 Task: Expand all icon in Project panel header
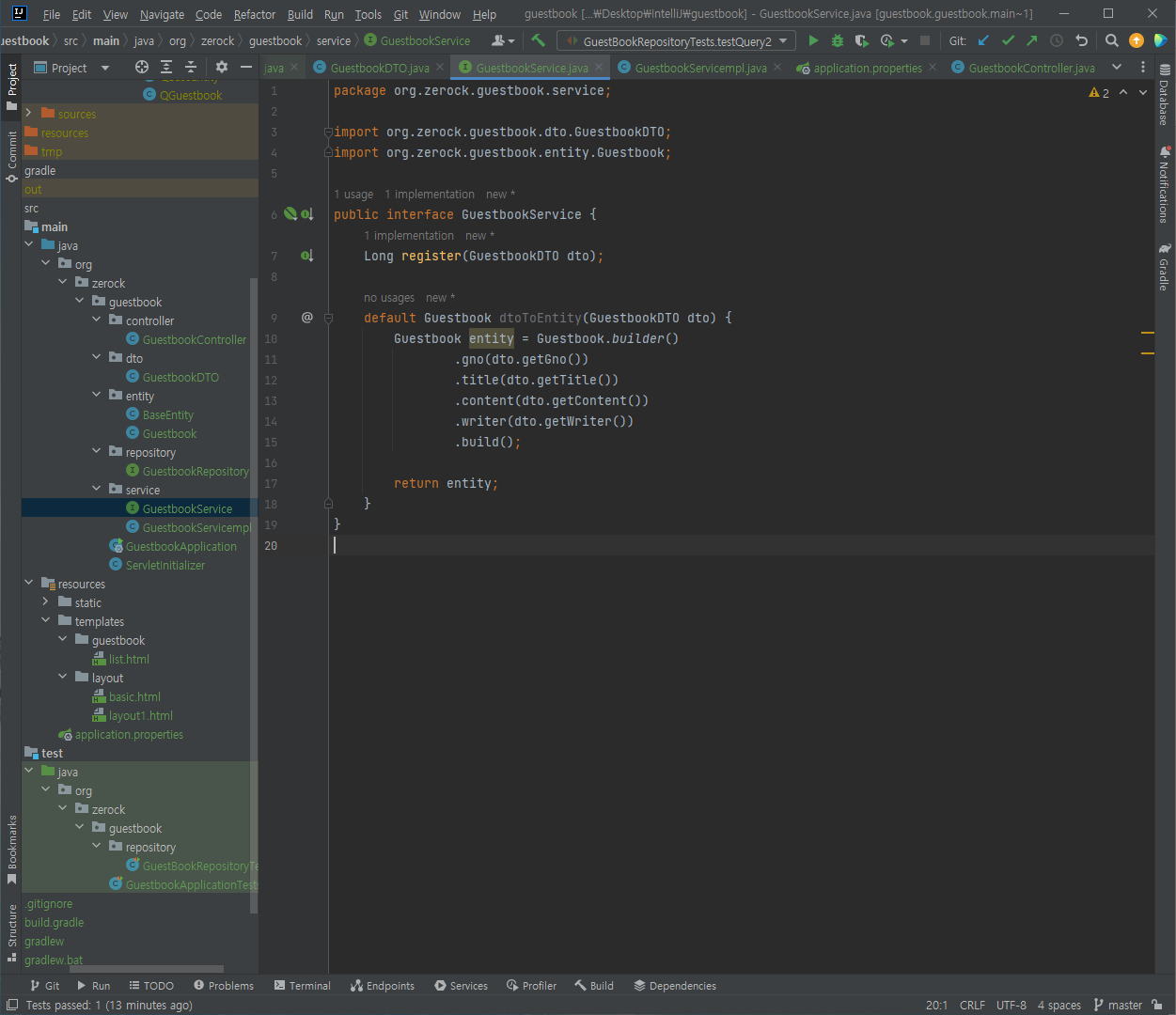coord(166,67)
